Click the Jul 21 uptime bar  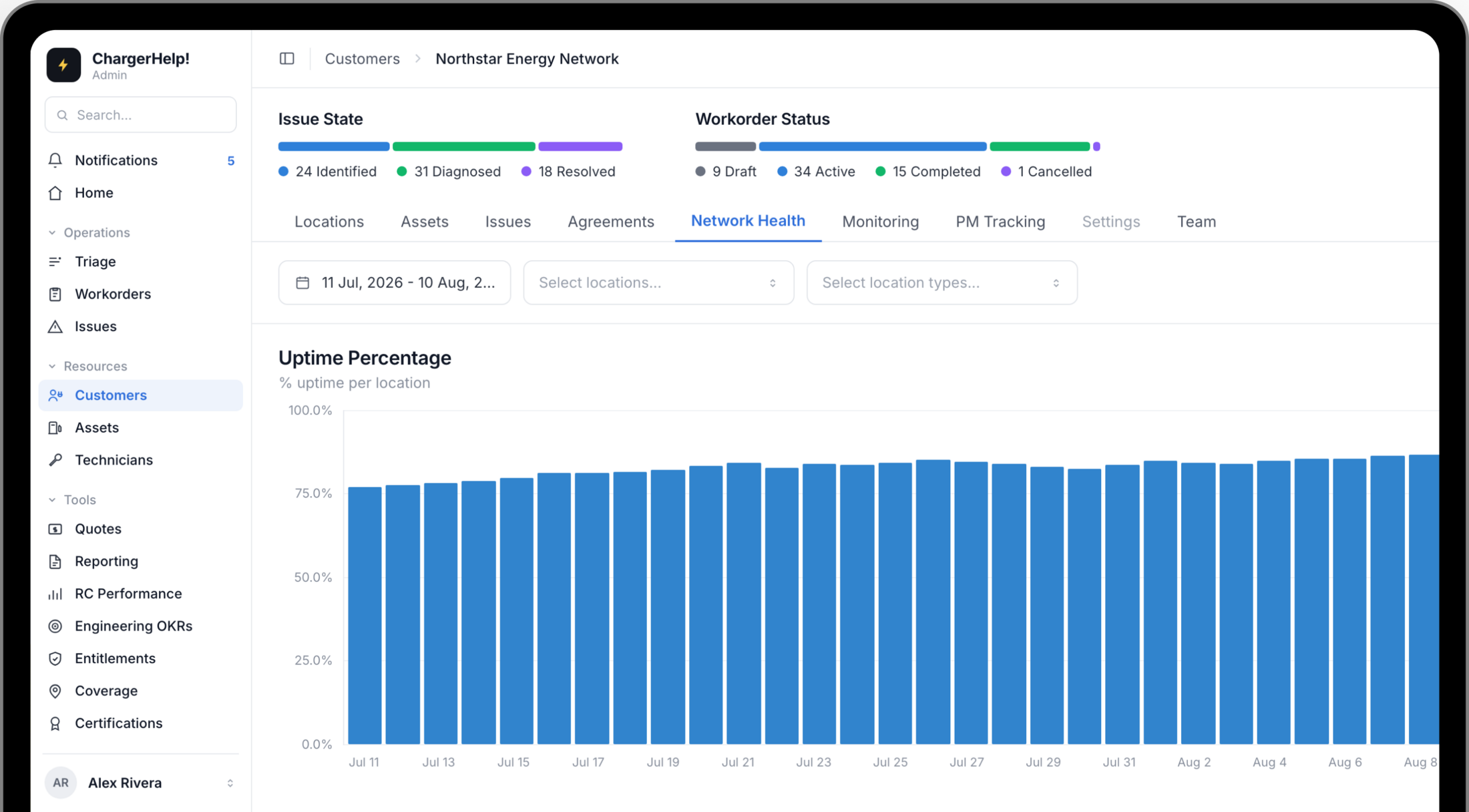pyautogui.click(x=744, y=603)
